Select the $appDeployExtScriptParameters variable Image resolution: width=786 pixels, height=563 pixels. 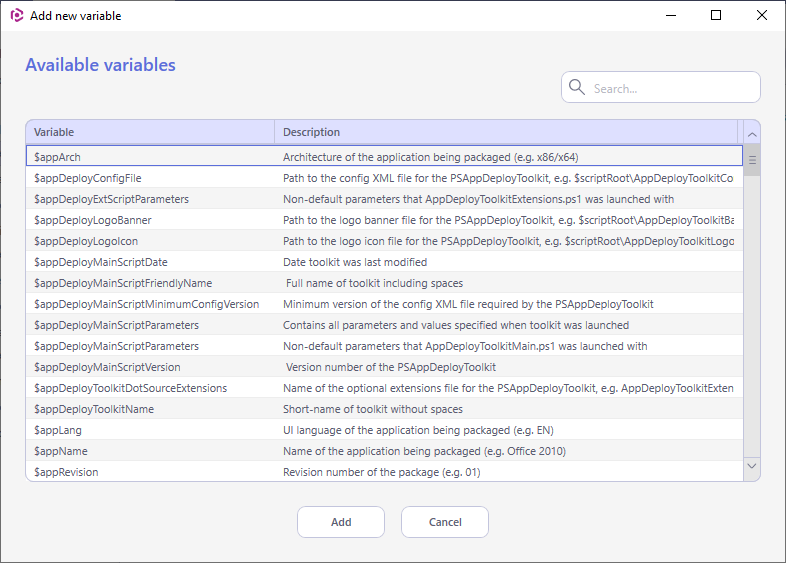pos(111,200)
